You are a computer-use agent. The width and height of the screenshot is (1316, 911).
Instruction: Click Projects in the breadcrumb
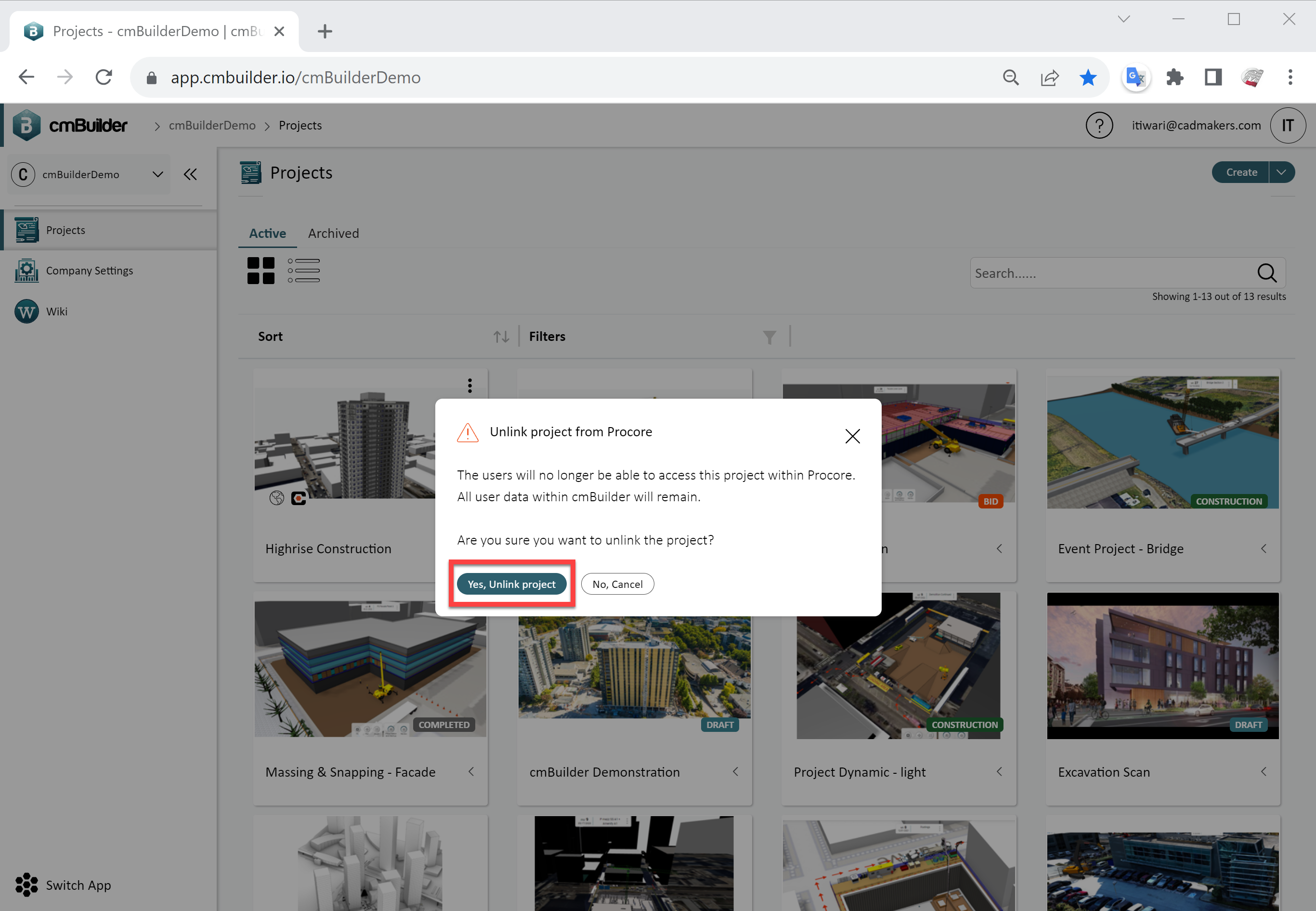[300, 125]
